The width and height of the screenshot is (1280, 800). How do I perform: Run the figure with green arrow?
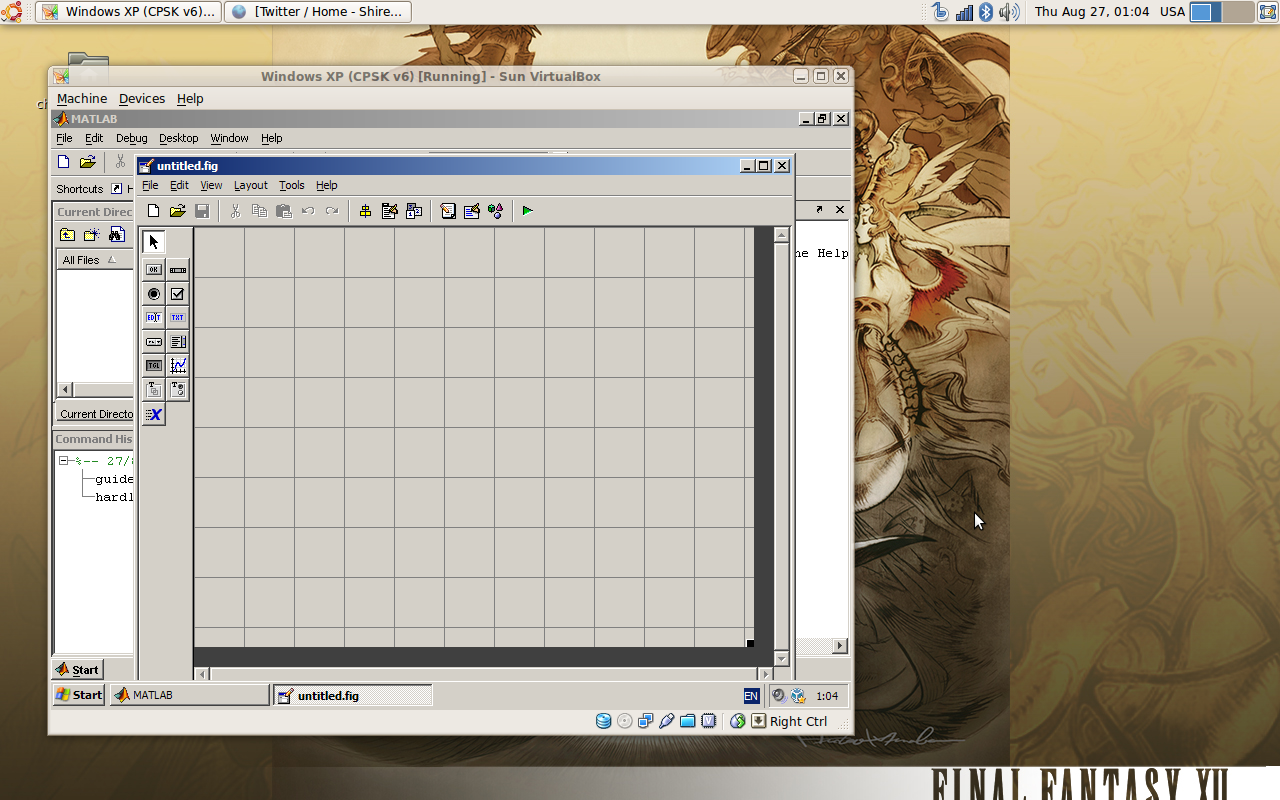click(x=528, y=211)
